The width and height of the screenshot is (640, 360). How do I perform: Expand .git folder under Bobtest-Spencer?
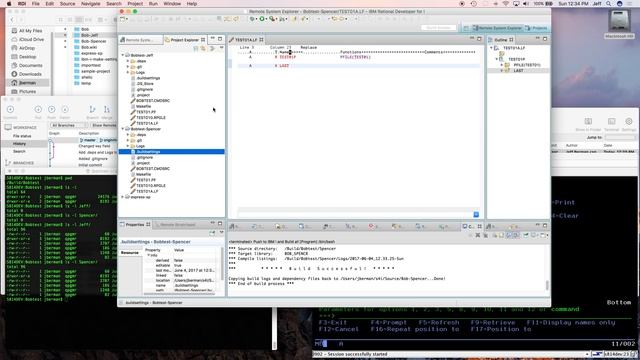(128, 140)
